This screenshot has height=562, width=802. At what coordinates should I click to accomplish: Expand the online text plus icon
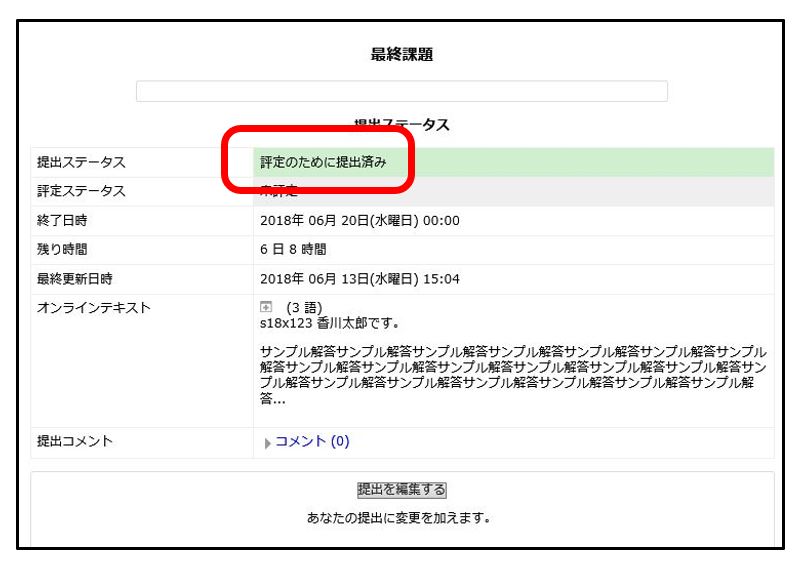pyautogui.click(x=265, y=307)
